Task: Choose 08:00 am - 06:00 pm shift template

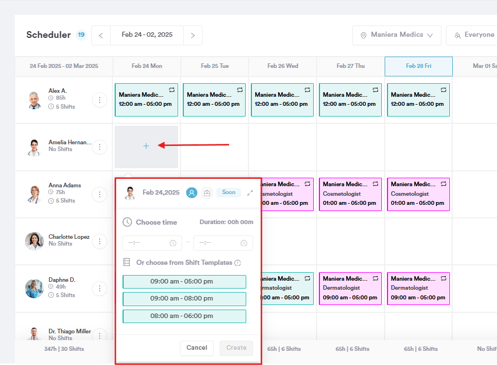Action: (184, 316)
